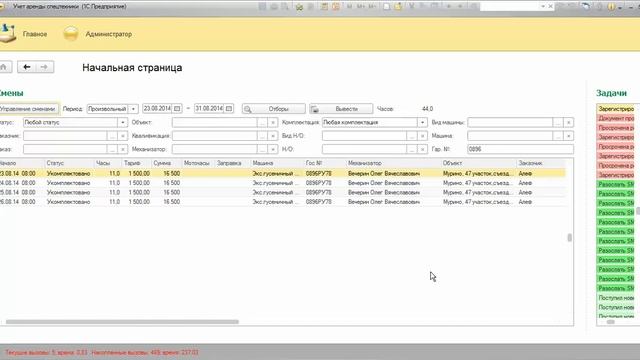The width and height of the screenshot is (640, 360).
Task: Clear the title bar search field
Action: pos(551,7)
